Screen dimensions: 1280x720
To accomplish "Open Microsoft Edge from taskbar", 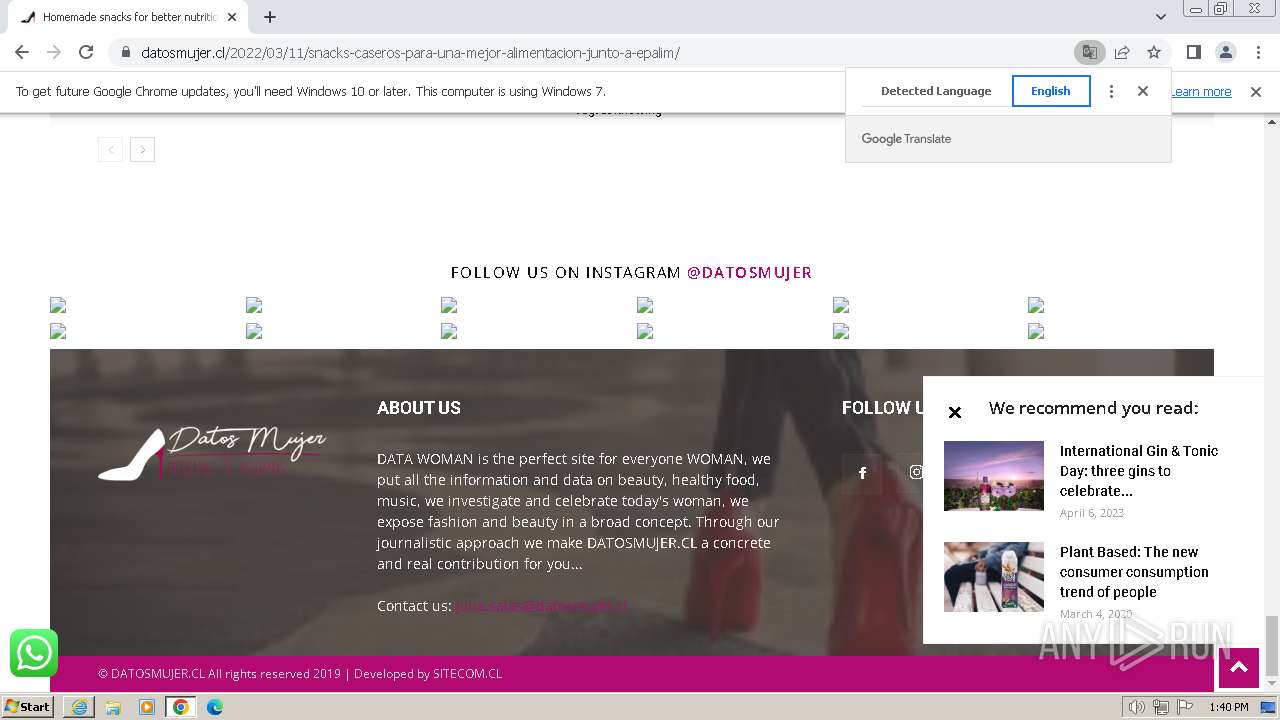I will (x=215, y=707).
